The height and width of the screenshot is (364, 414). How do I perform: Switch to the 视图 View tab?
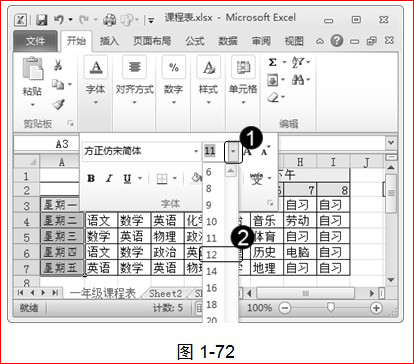[x=294, y=41]
